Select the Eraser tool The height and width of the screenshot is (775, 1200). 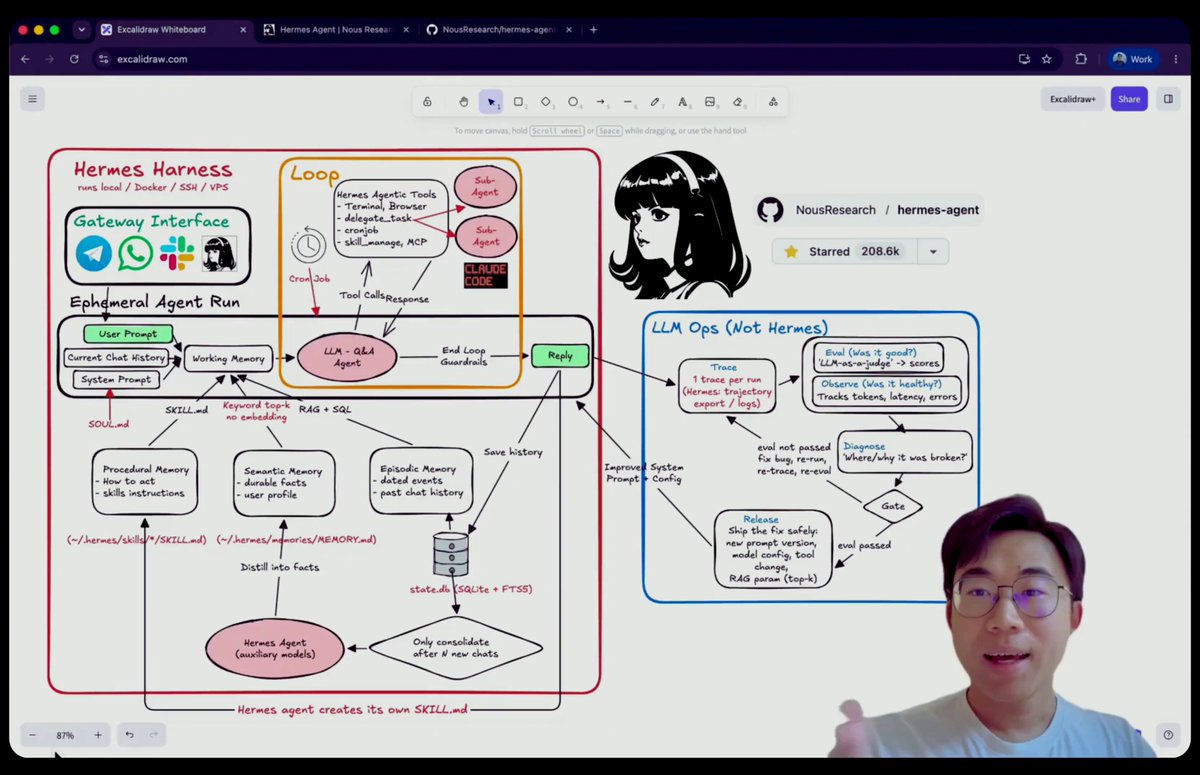click(x=738, y=101)
